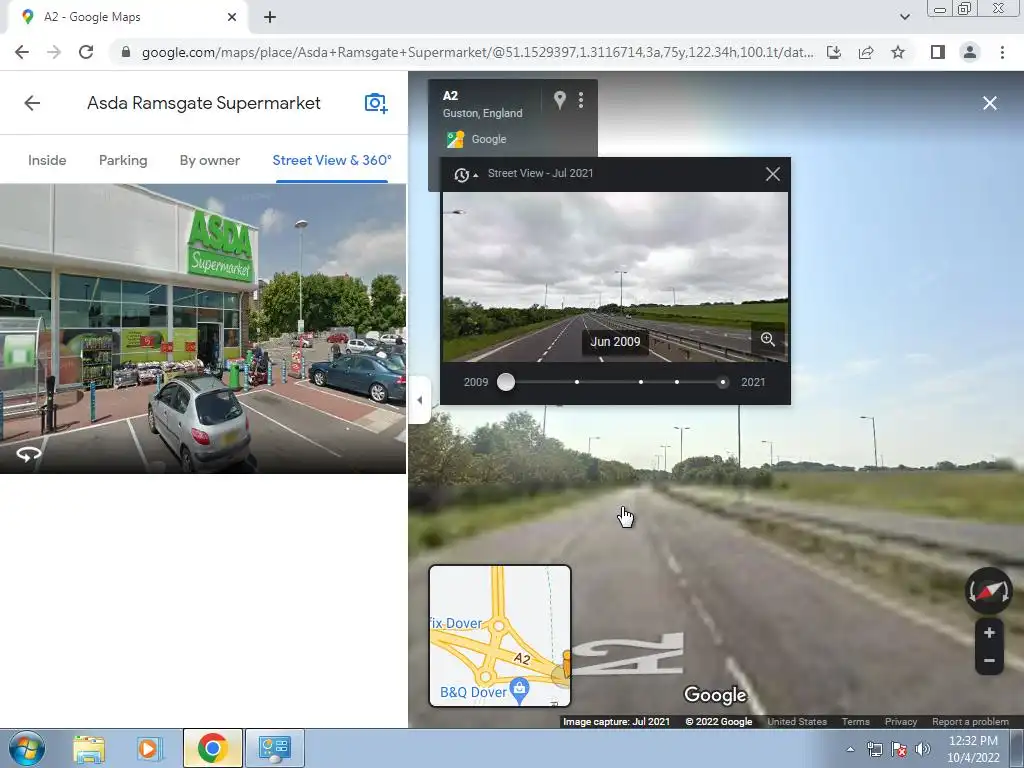1024x768 pixels.
Task: Open File Explorer from taskbar
Action: click(x=89, y=748)
